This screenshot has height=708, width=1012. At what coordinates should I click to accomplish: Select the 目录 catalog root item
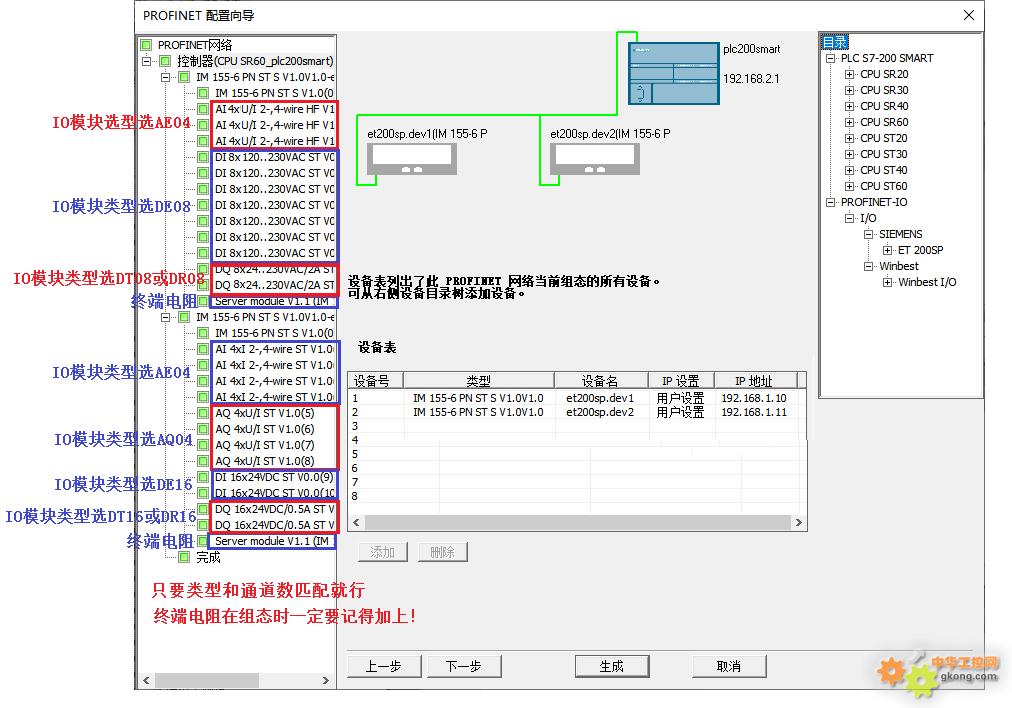[x=835, y=42]
